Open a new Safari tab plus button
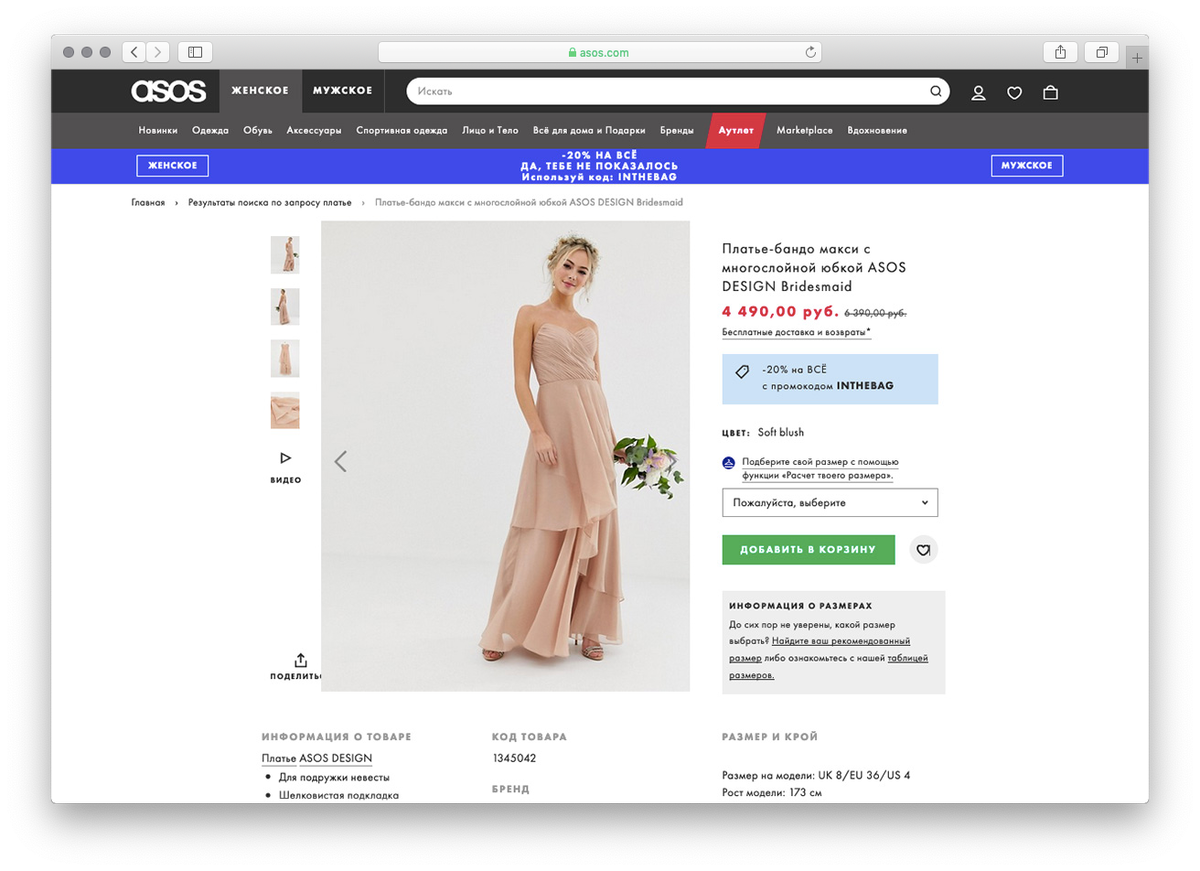The height and width of the screenshot is (871, 1200). point(1137,57)
